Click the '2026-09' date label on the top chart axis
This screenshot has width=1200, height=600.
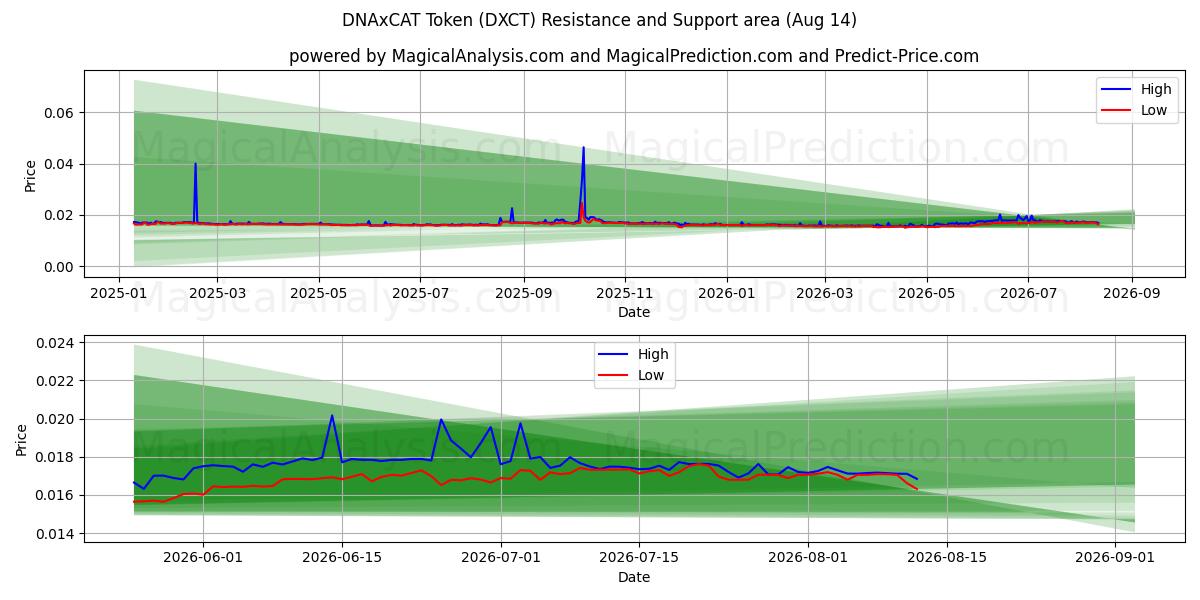[1131, 295]
